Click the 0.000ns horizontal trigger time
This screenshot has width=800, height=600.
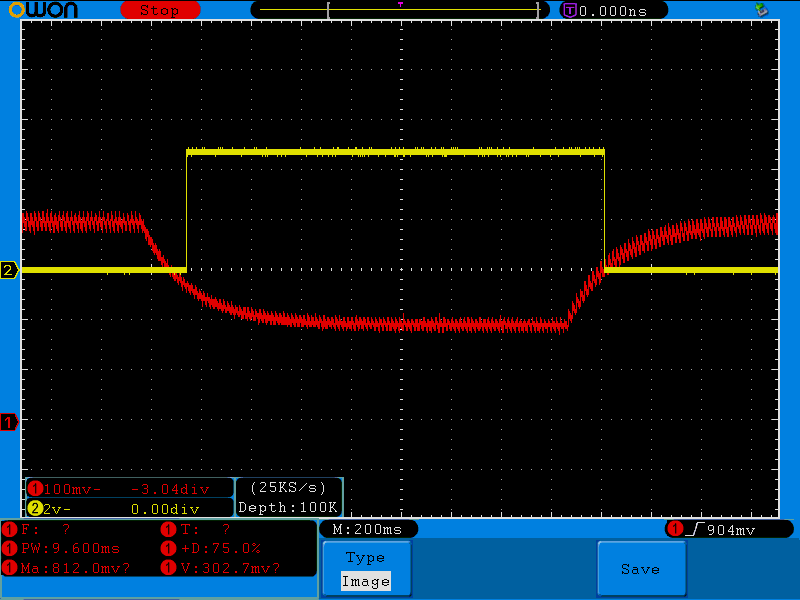[x=613, y=11]
